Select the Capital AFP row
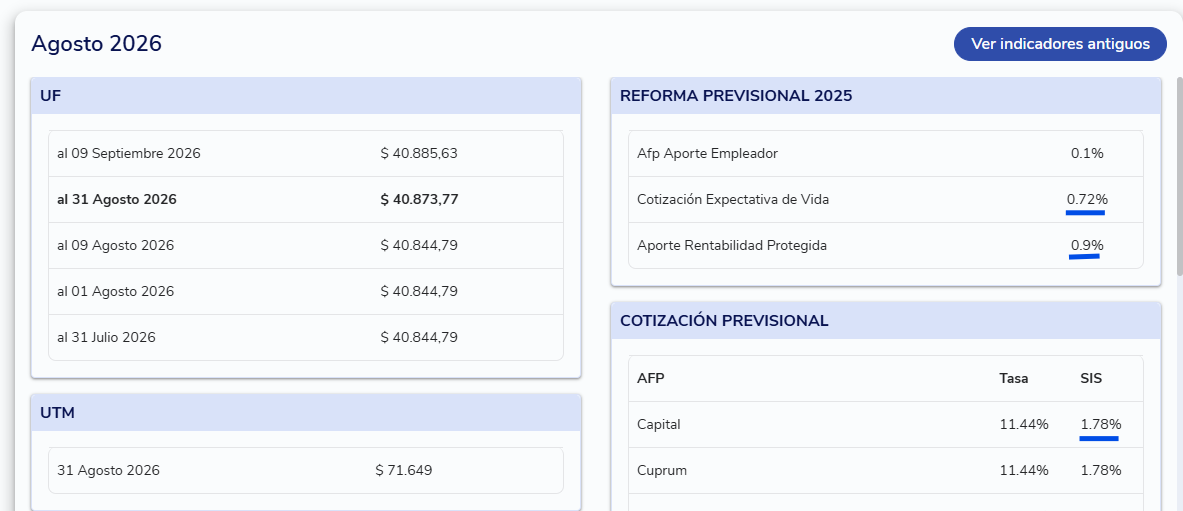The image size is (1183, 511). click(886, 424)
